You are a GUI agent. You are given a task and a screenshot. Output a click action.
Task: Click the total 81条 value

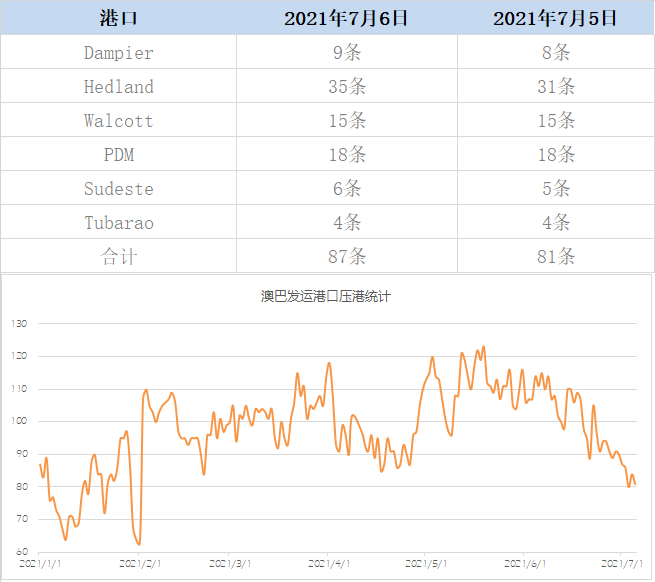[x=556, y=256]
